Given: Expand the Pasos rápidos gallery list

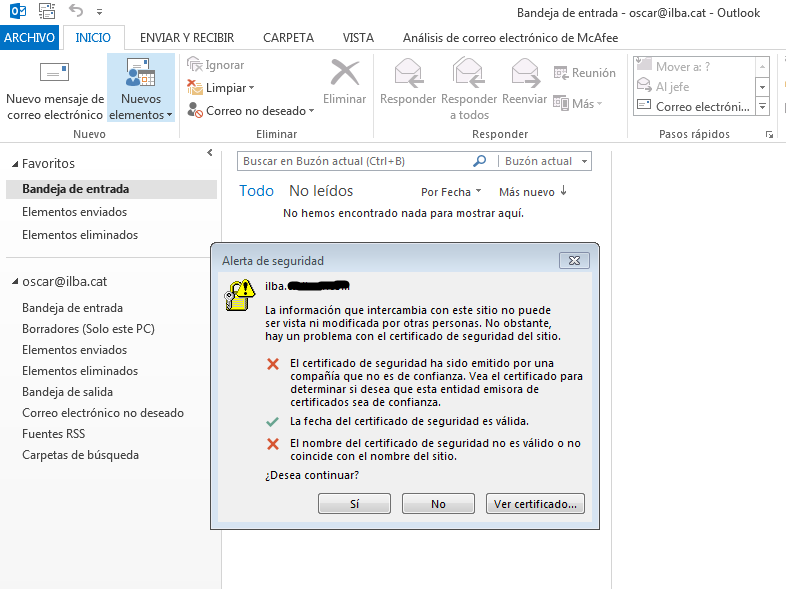Looking at the screenshot, I should [x=762, y=106].
